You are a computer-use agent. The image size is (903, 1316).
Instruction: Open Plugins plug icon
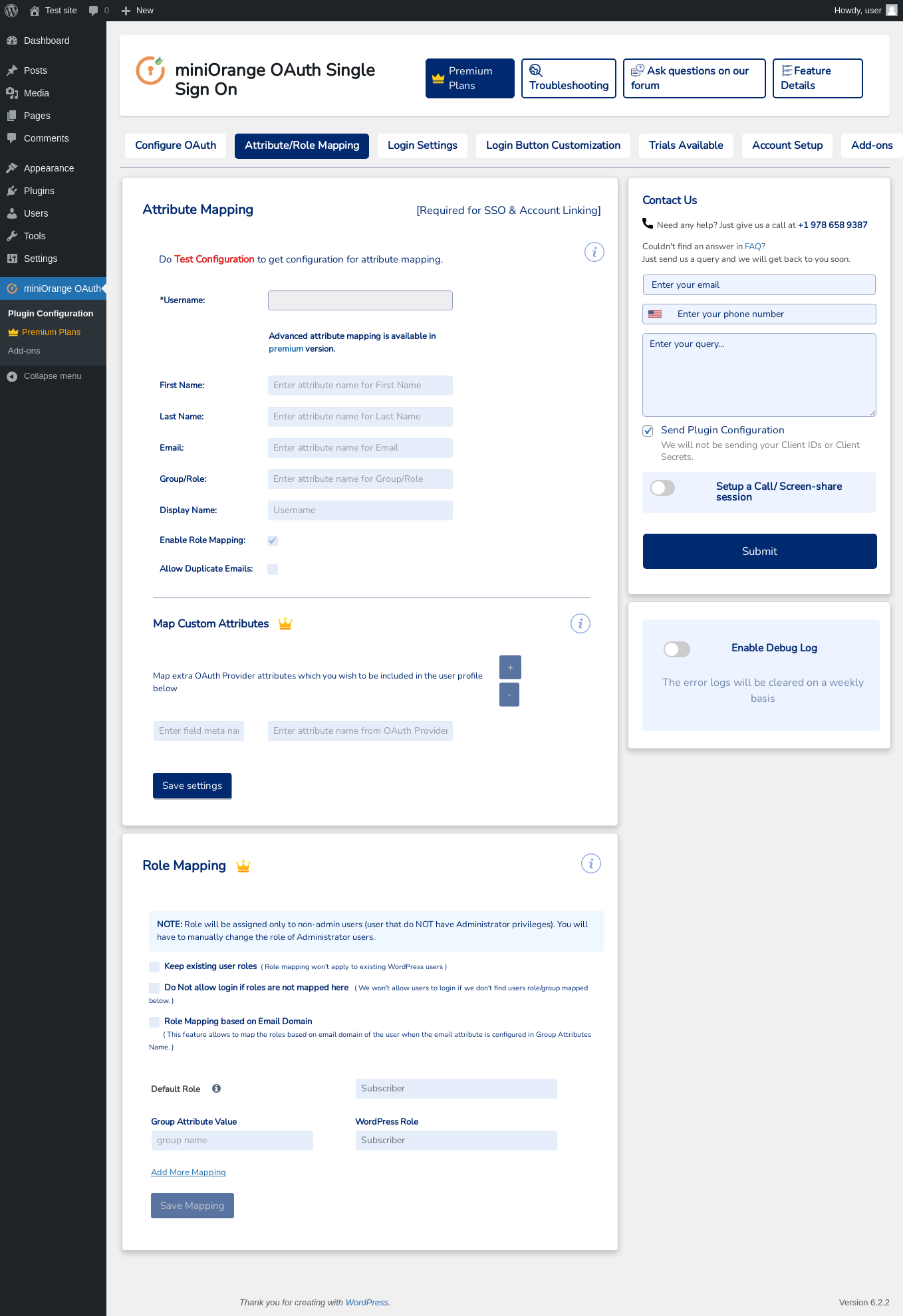(12, 191)
